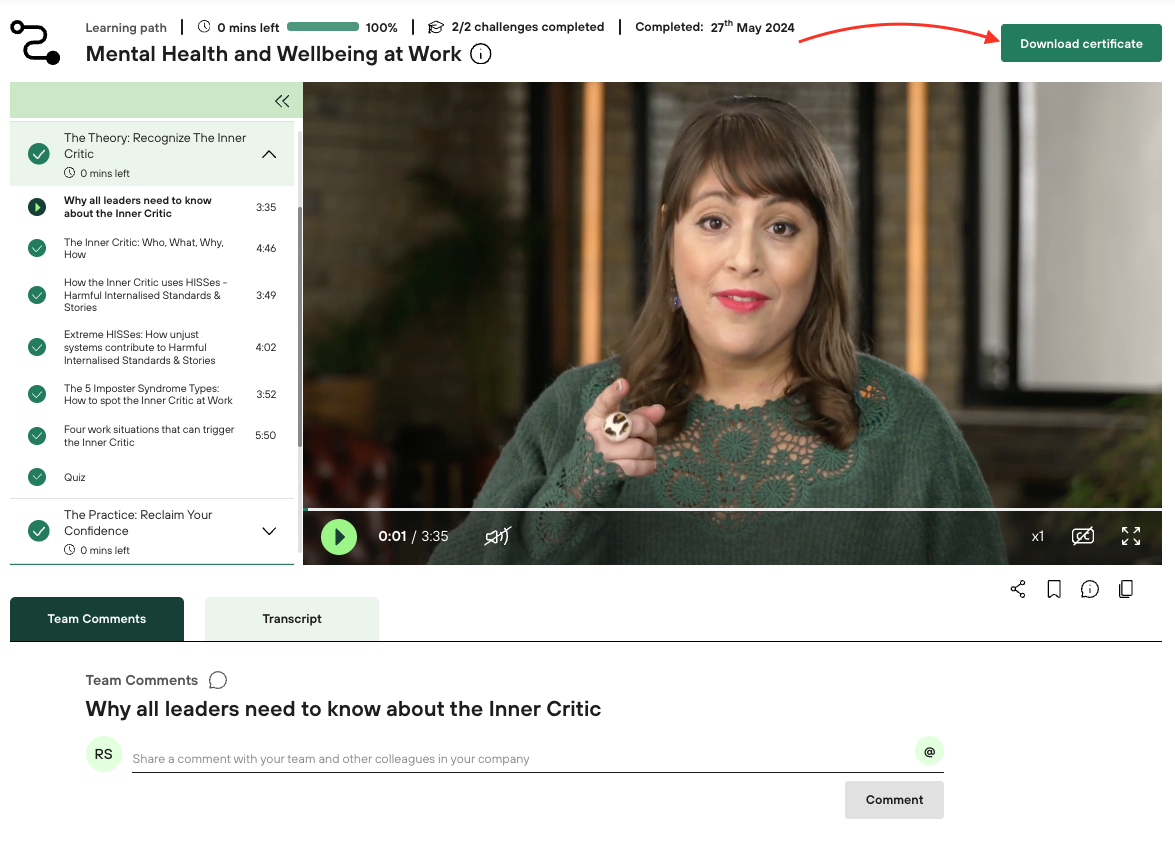Collapse the sidebar with the double chevron
The width and height of the screenshot is (1175, 841).
tap(282, 101)
